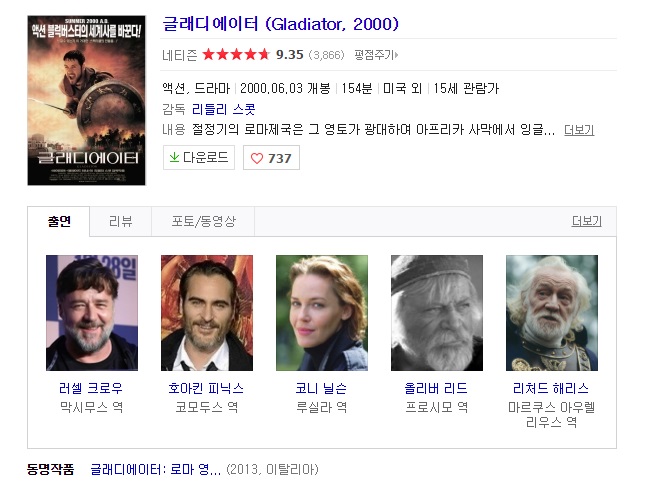The width and height of the screenshot is (645, 486).
Task: Open the 코니 닐슨 name link
Action: pos(321,388)
